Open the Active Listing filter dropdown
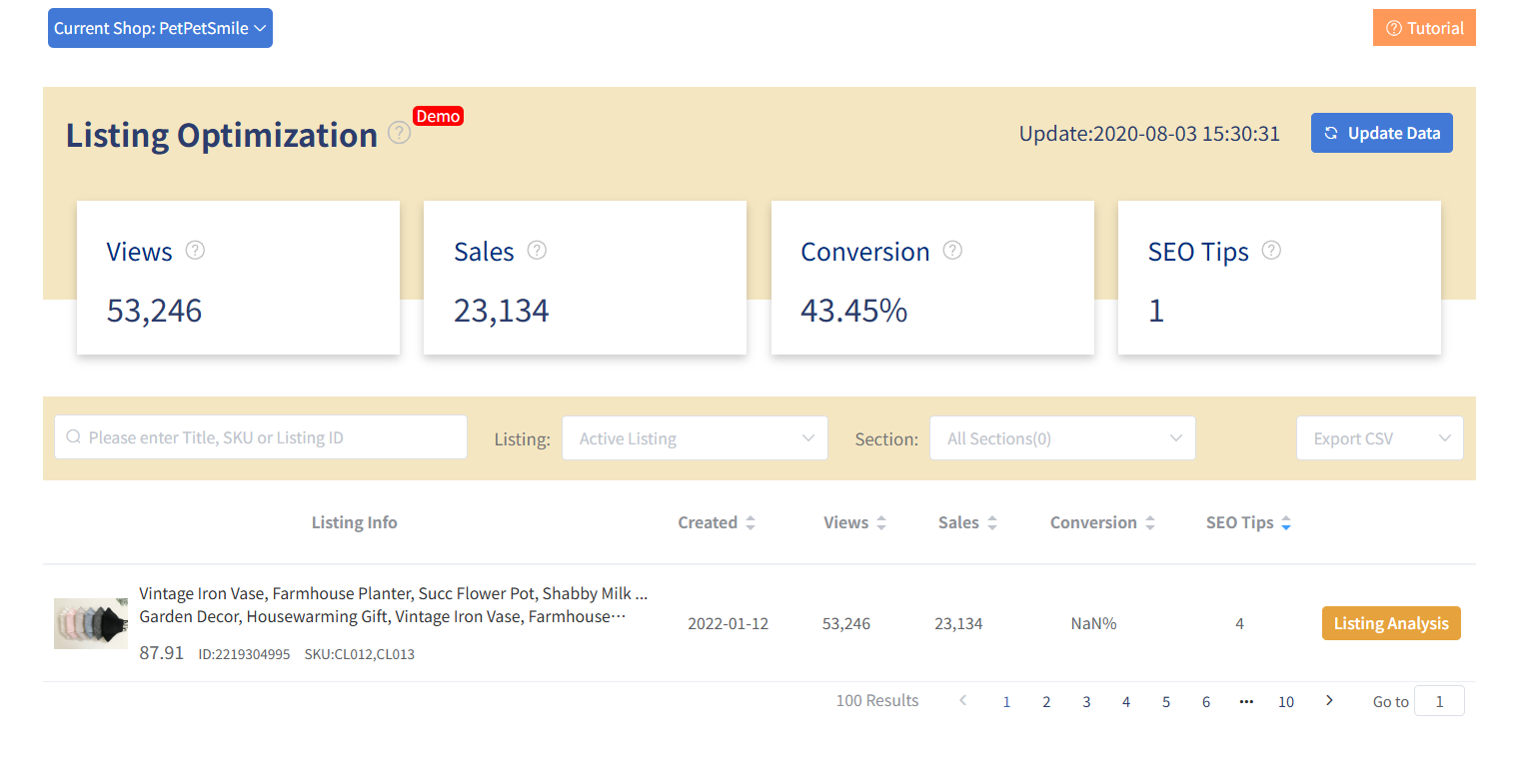 695,437
